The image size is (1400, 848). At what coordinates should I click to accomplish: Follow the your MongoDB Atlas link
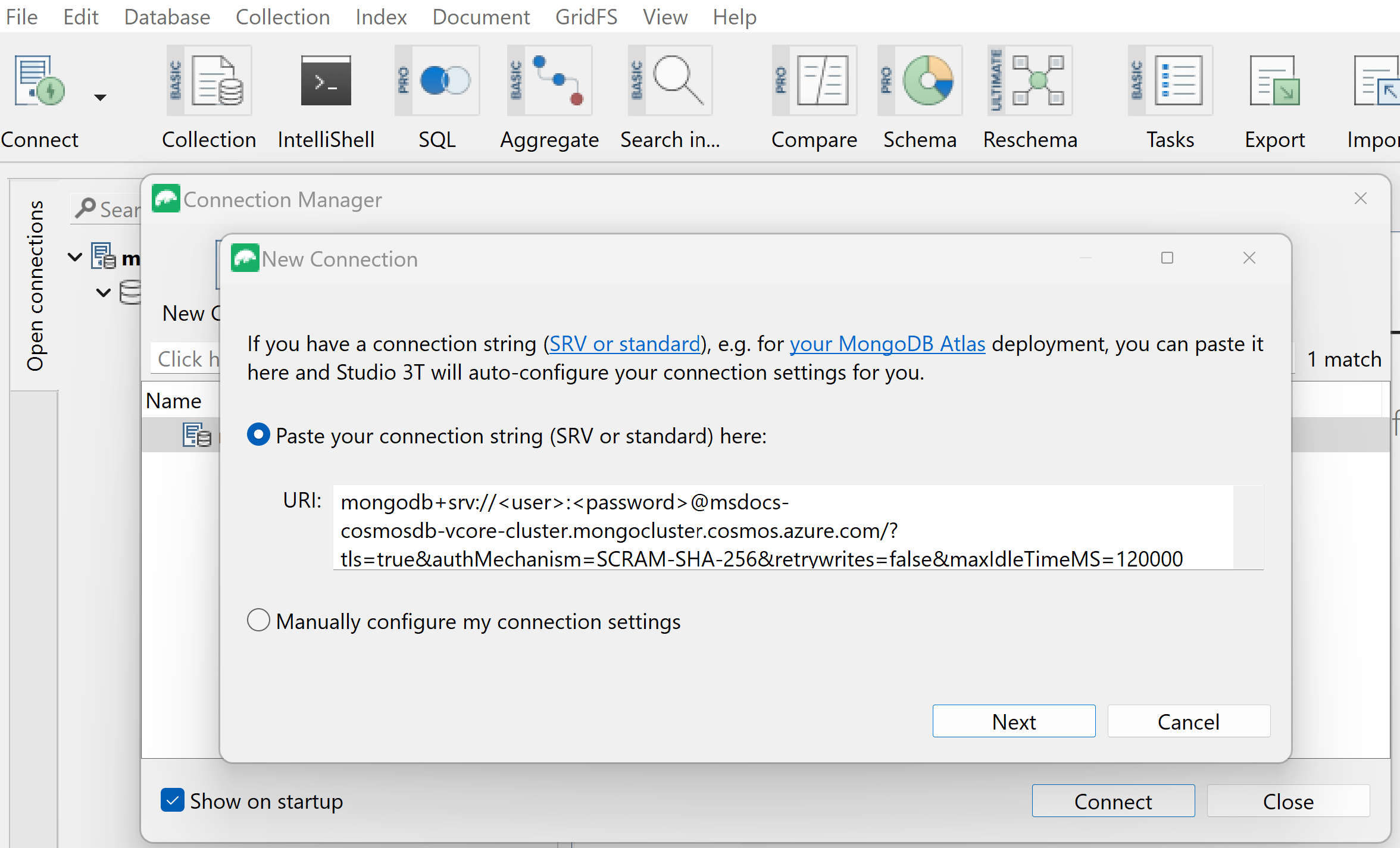click(x=886, y=343)
